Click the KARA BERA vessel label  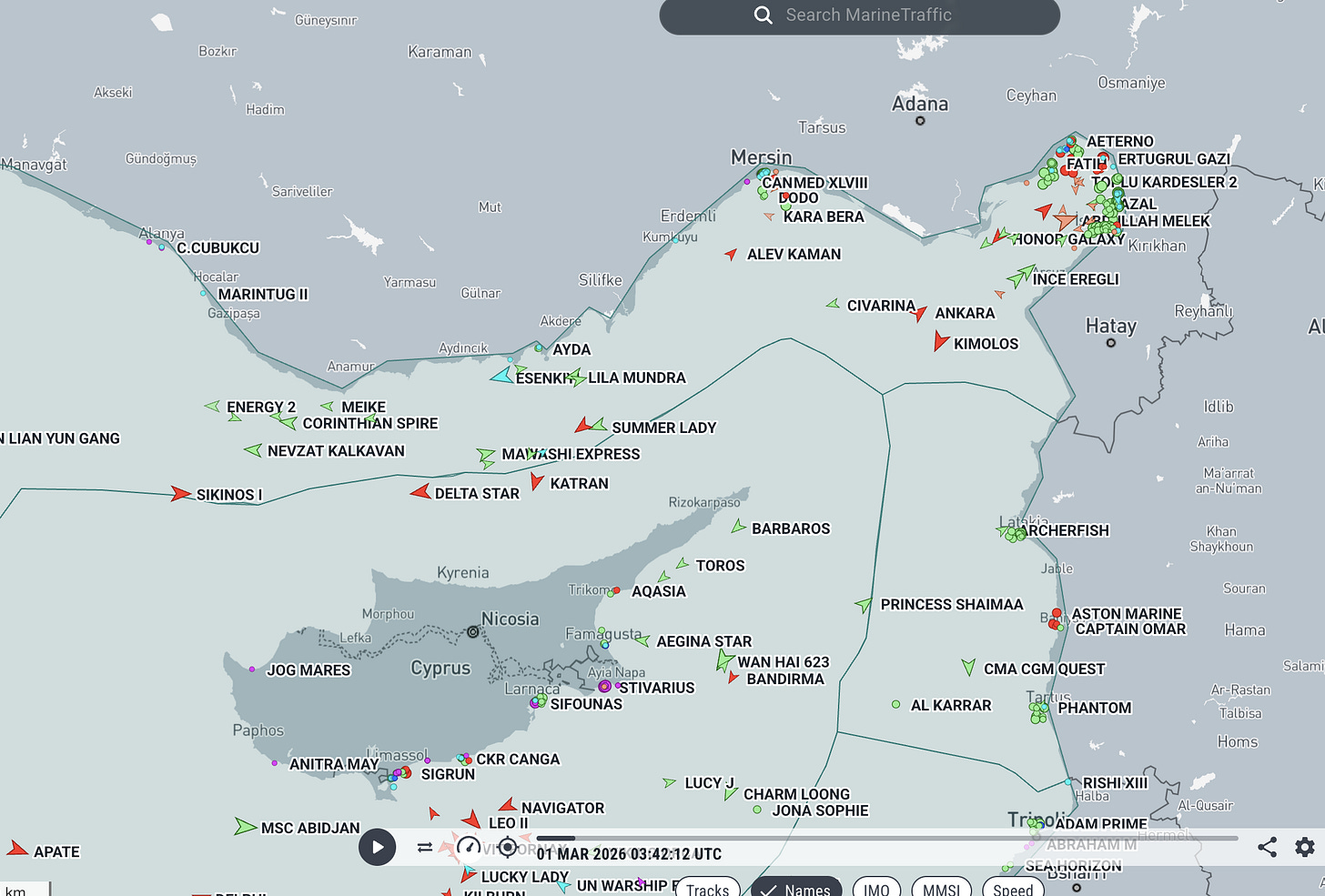click(x=824, y=216)
